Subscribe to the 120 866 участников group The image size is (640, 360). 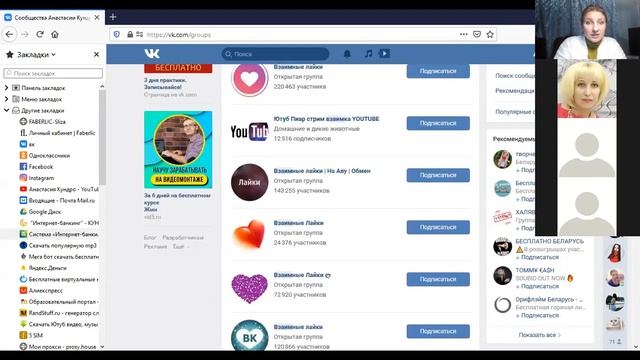point(438,331)
